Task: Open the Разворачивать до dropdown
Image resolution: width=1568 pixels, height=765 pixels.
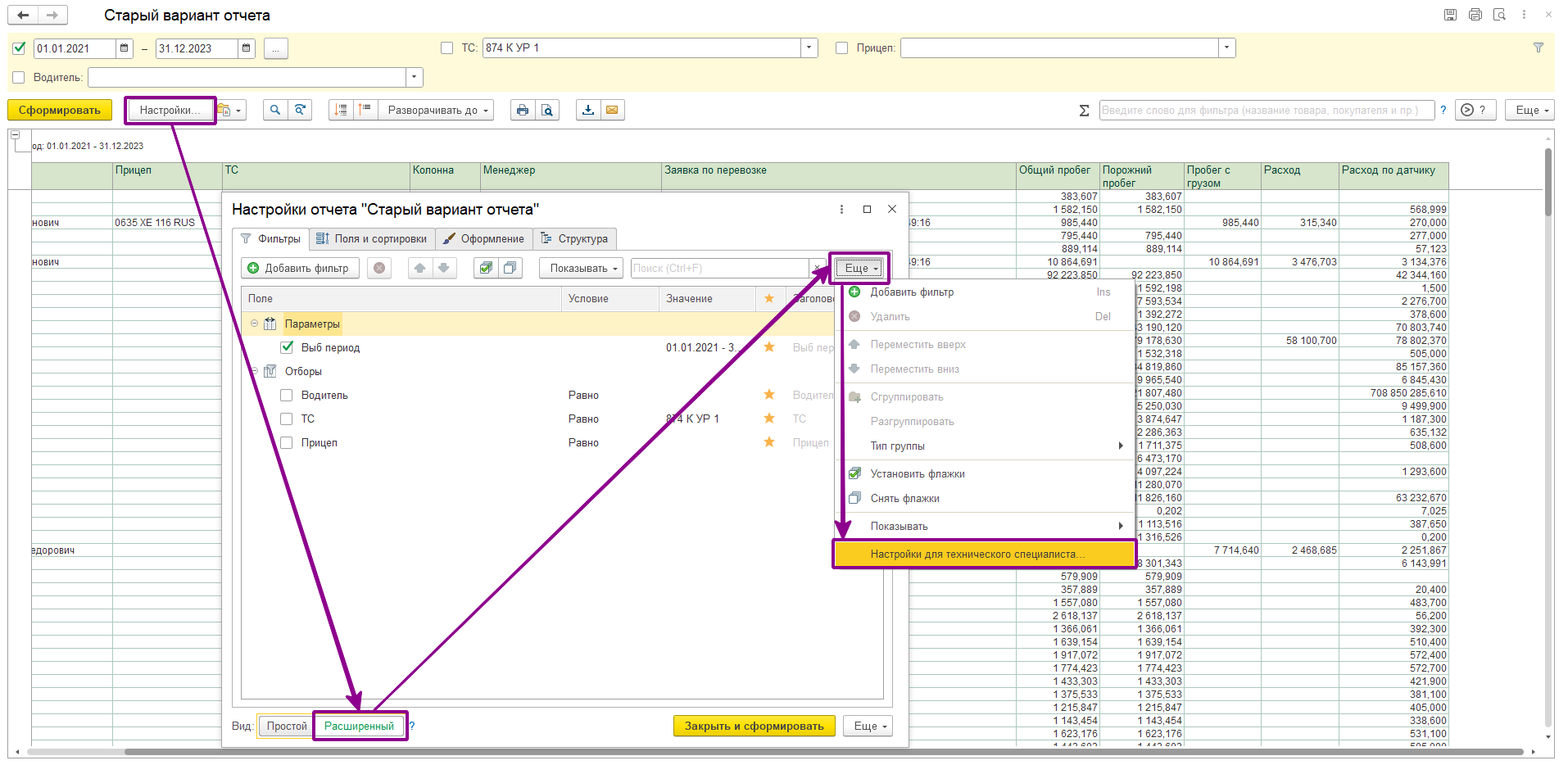Action: coord(436,110)
